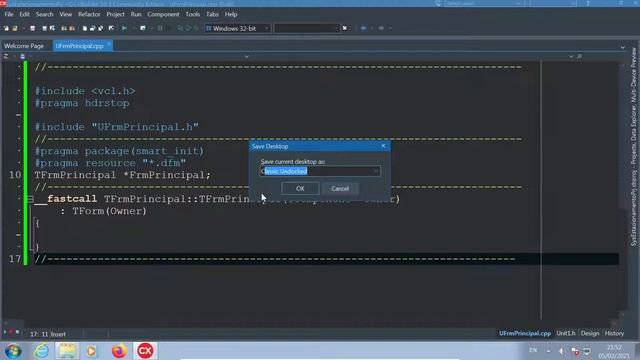
Task: Click the forward navigation arrow icon
Action: coord(381,28)
